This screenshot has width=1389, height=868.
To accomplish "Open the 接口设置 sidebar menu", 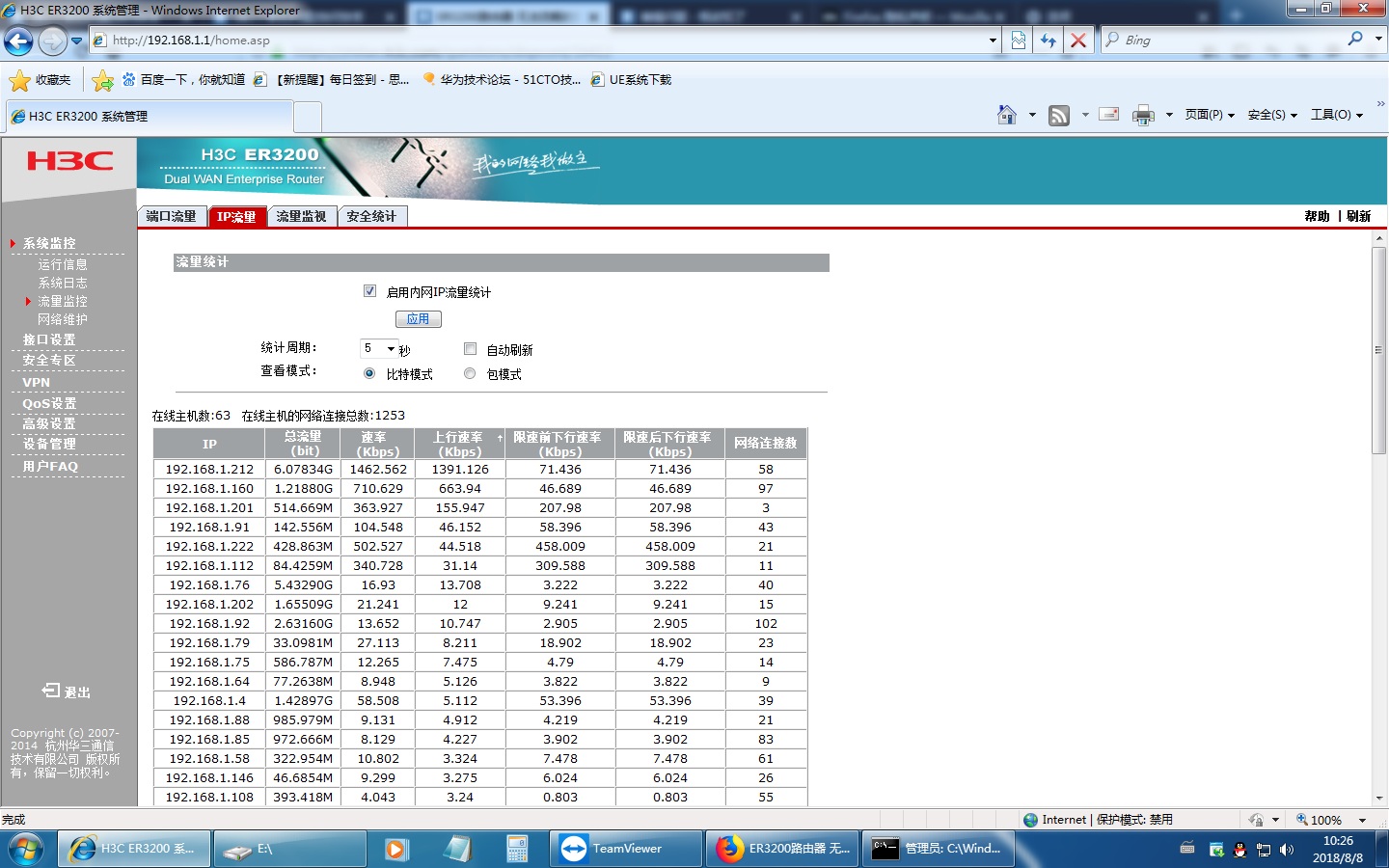I will coord(49,339).
